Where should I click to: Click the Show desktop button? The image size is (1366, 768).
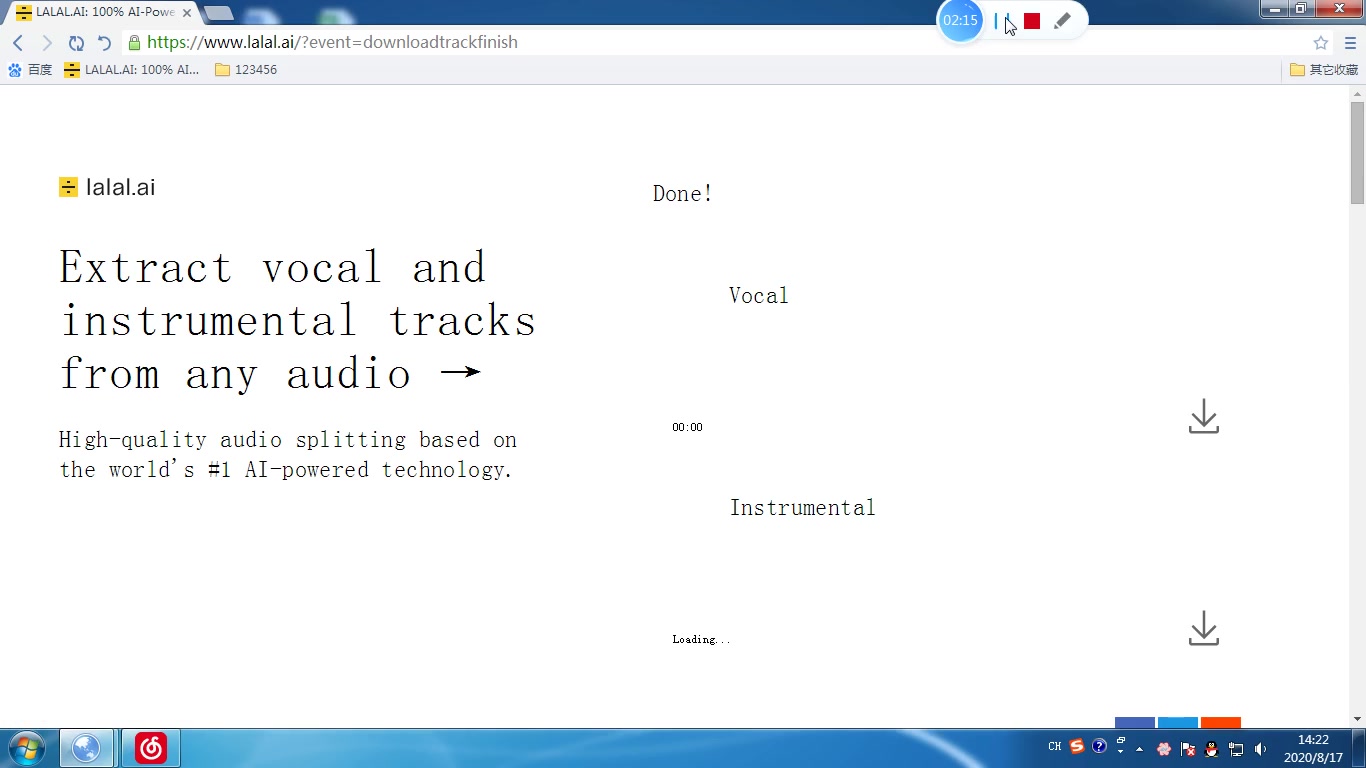(1359, 748)
